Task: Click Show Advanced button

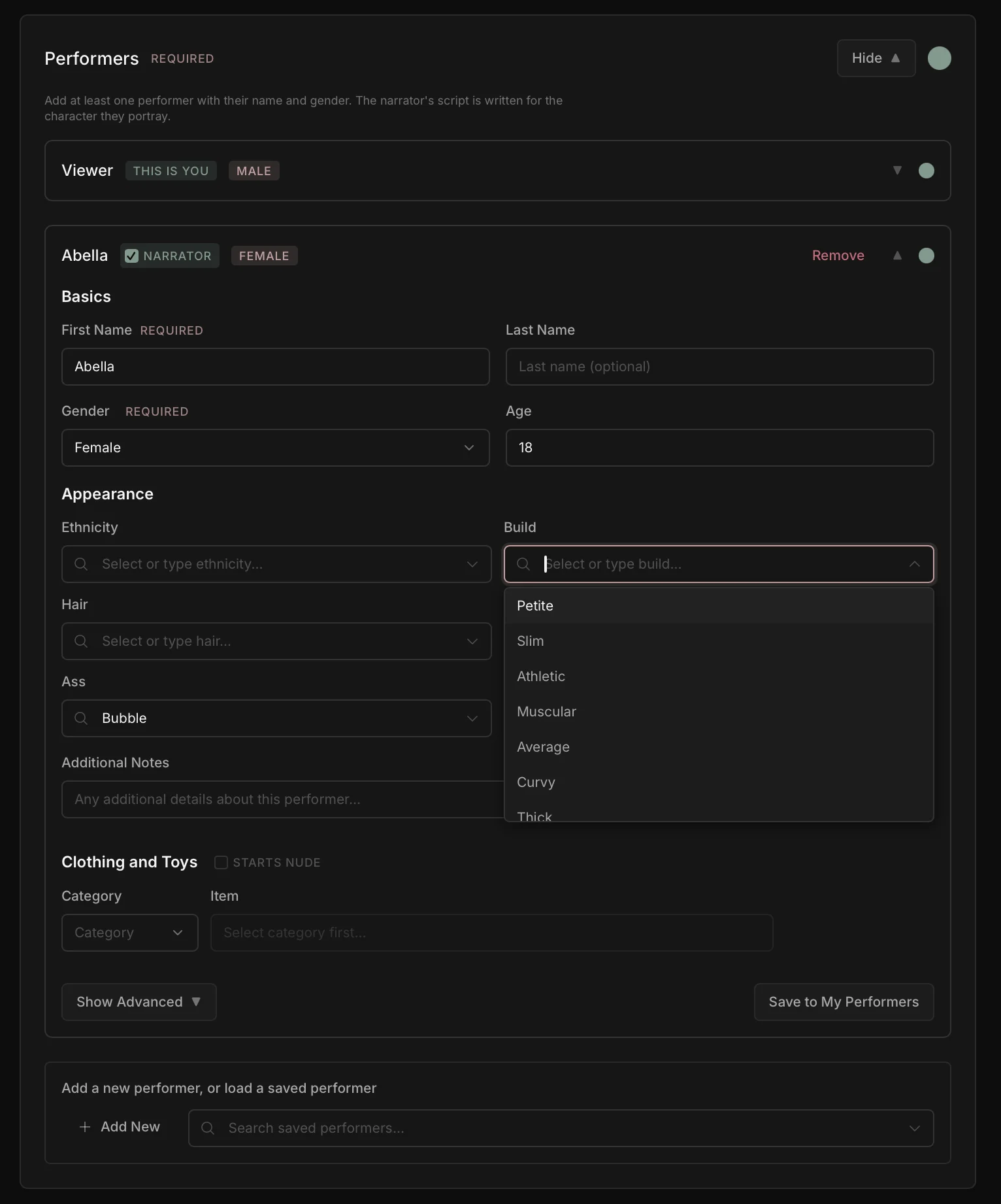Action: pos(139,1002)
